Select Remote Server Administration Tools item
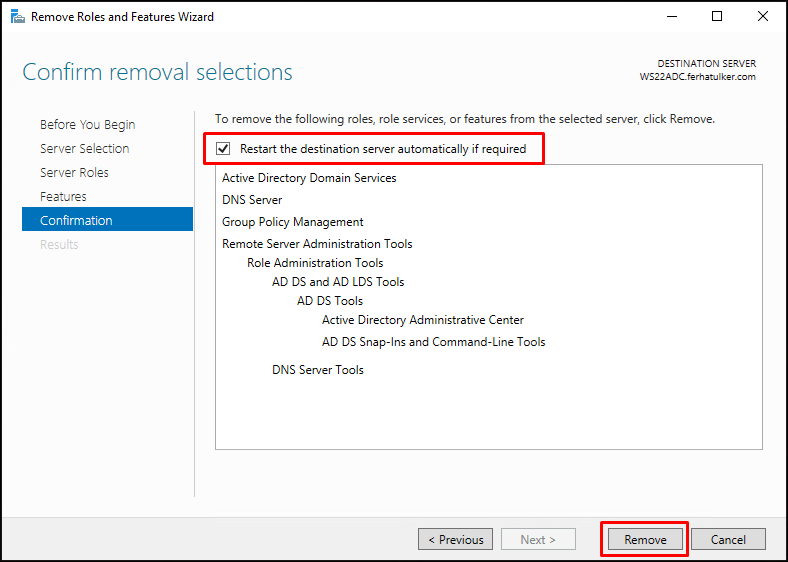Image resolution: width=788 pixels, height=562 pixels. 317,244
